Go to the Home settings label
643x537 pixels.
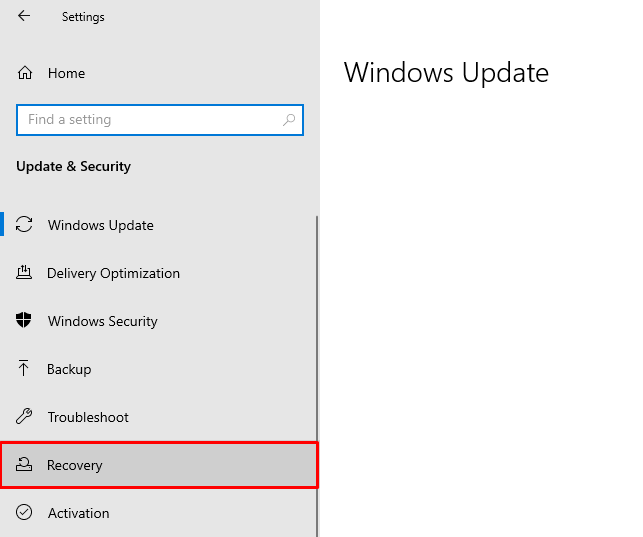click(66, 73)
